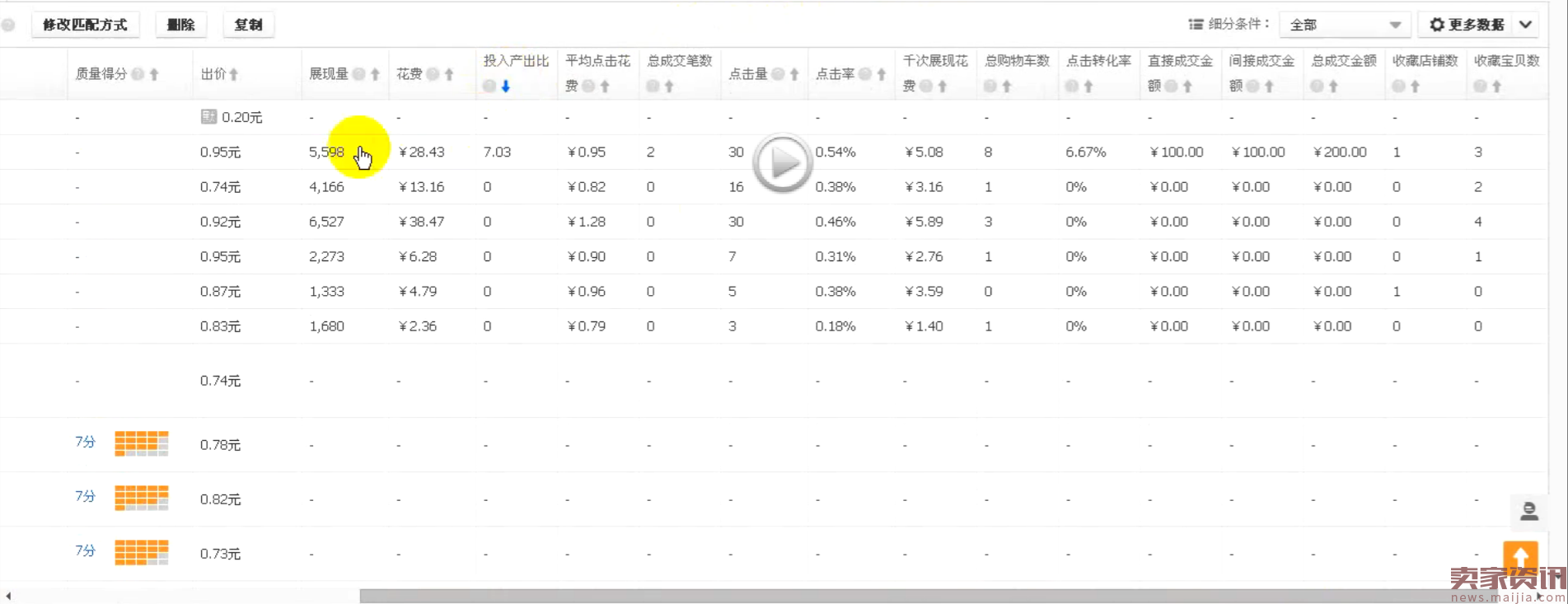Click the 0.87元 bid value
Image resolution: width=1568 pixels, height=604 pixels.
coord(220,292)
